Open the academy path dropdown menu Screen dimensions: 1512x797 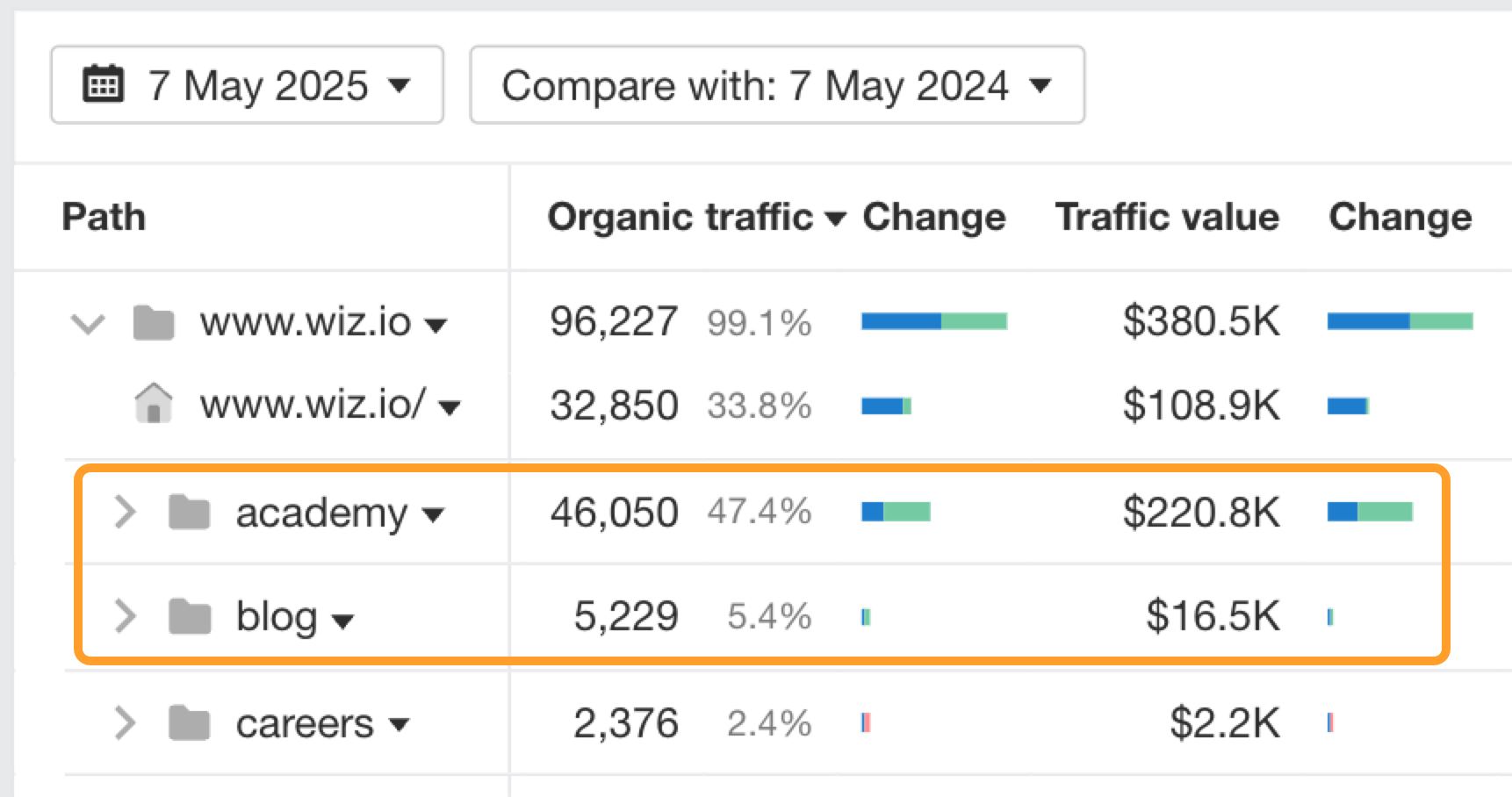pos(434,515)
